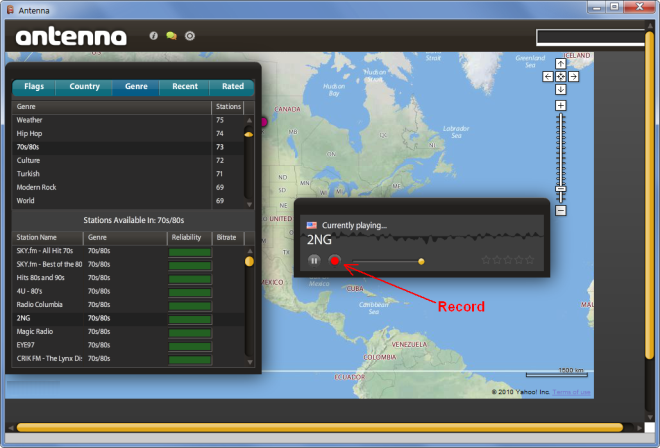Click the vertical window scrollbar thumb
The width and height of the screenshot is (660, 448).
(x=649, y=195)
